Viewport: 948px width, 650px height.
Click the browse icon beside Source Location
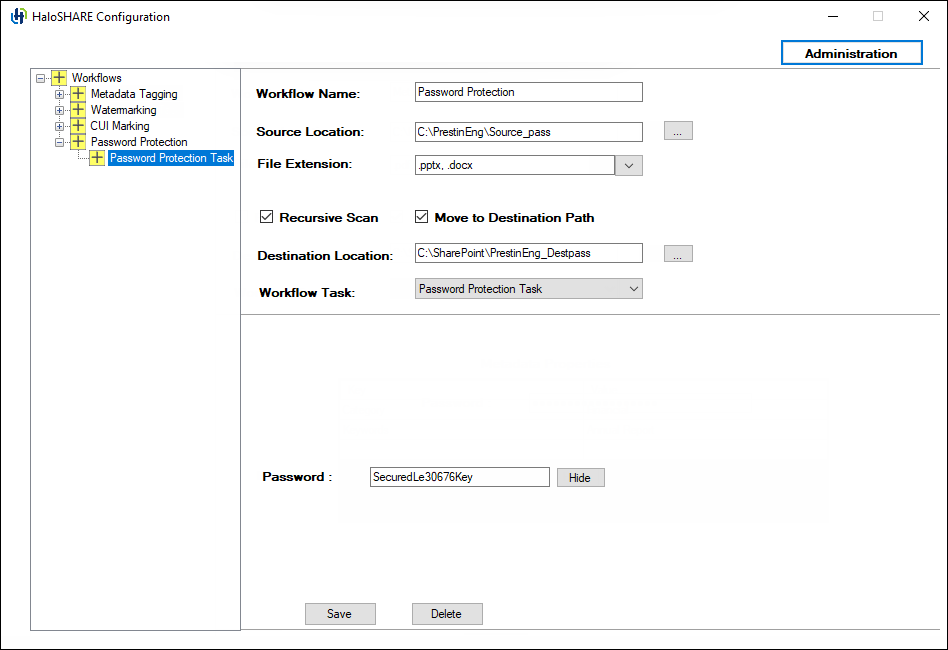(x=678, y=130)
